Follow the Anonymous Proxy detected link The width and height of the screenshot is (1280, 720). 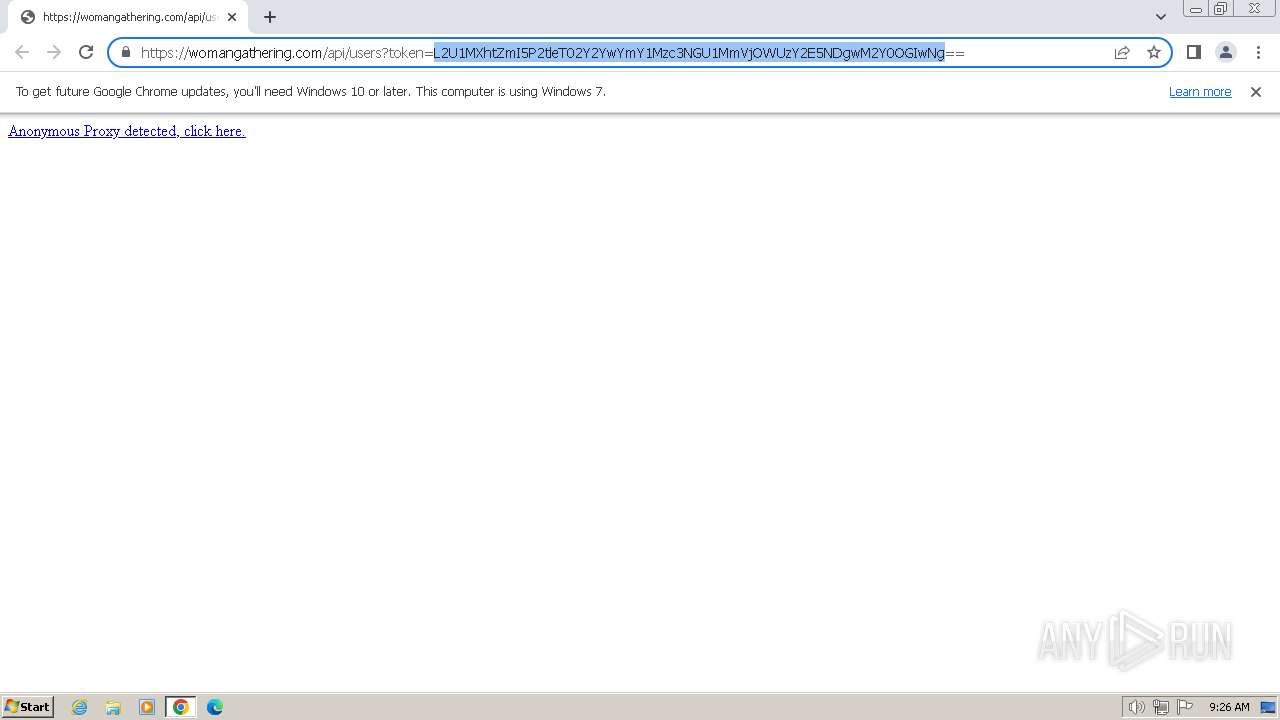[x=127, y=131]
